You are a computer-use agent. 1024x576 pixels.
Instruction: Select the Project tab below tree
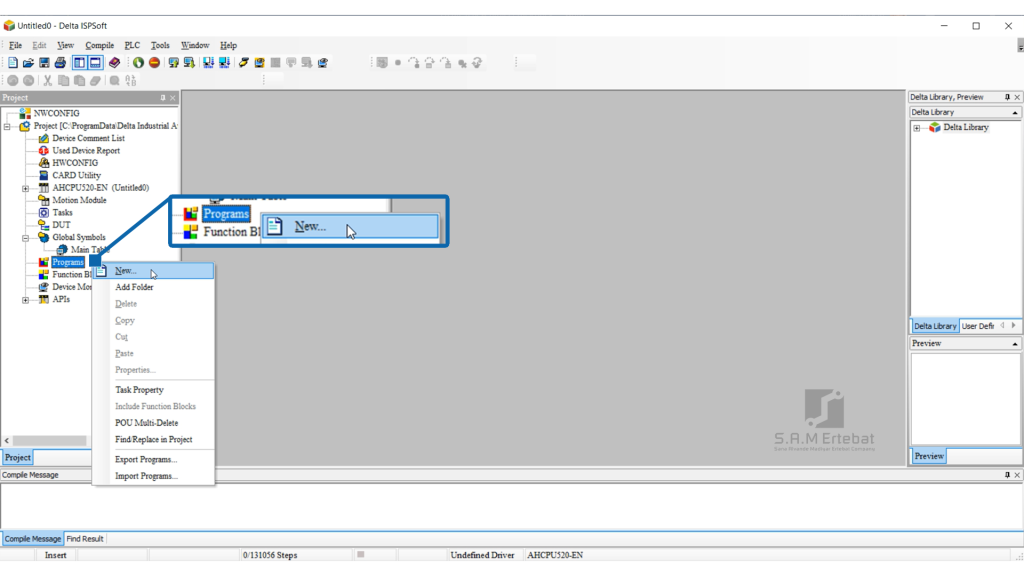tap(18, 458)
